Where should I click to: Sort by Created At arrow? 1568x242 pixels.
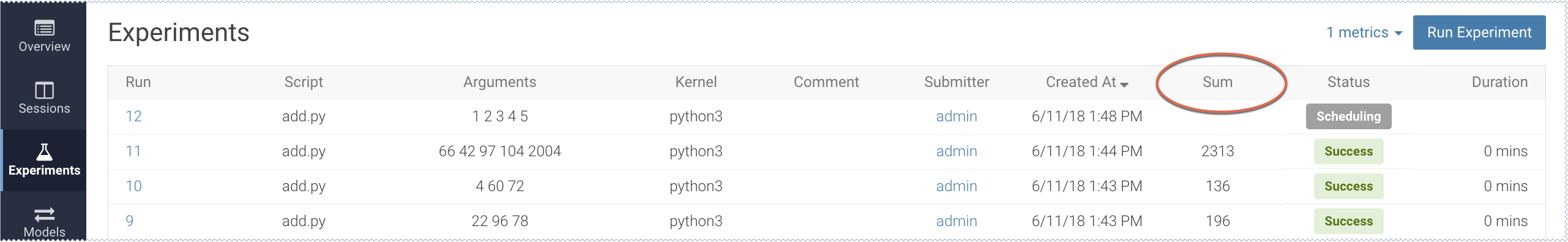click(x=1124, y=85)
